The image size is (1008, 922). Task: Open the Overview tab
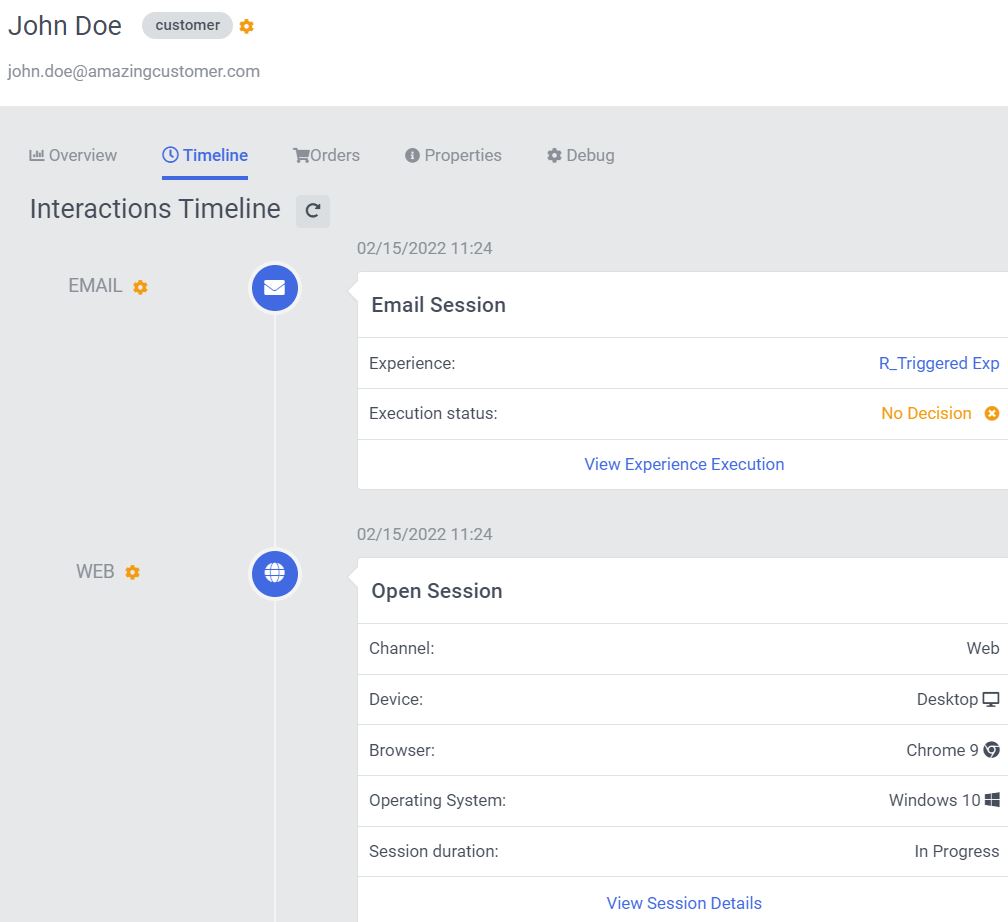[x=73, y=155]
